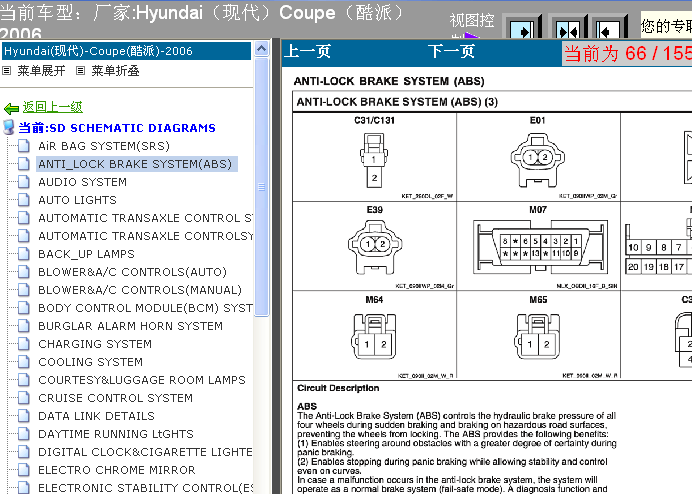Viewport: 692px width, 494px height.
Task: Click page icon beside ELECTRO CHROME MIRROR
Action: (x=24, y=470)
